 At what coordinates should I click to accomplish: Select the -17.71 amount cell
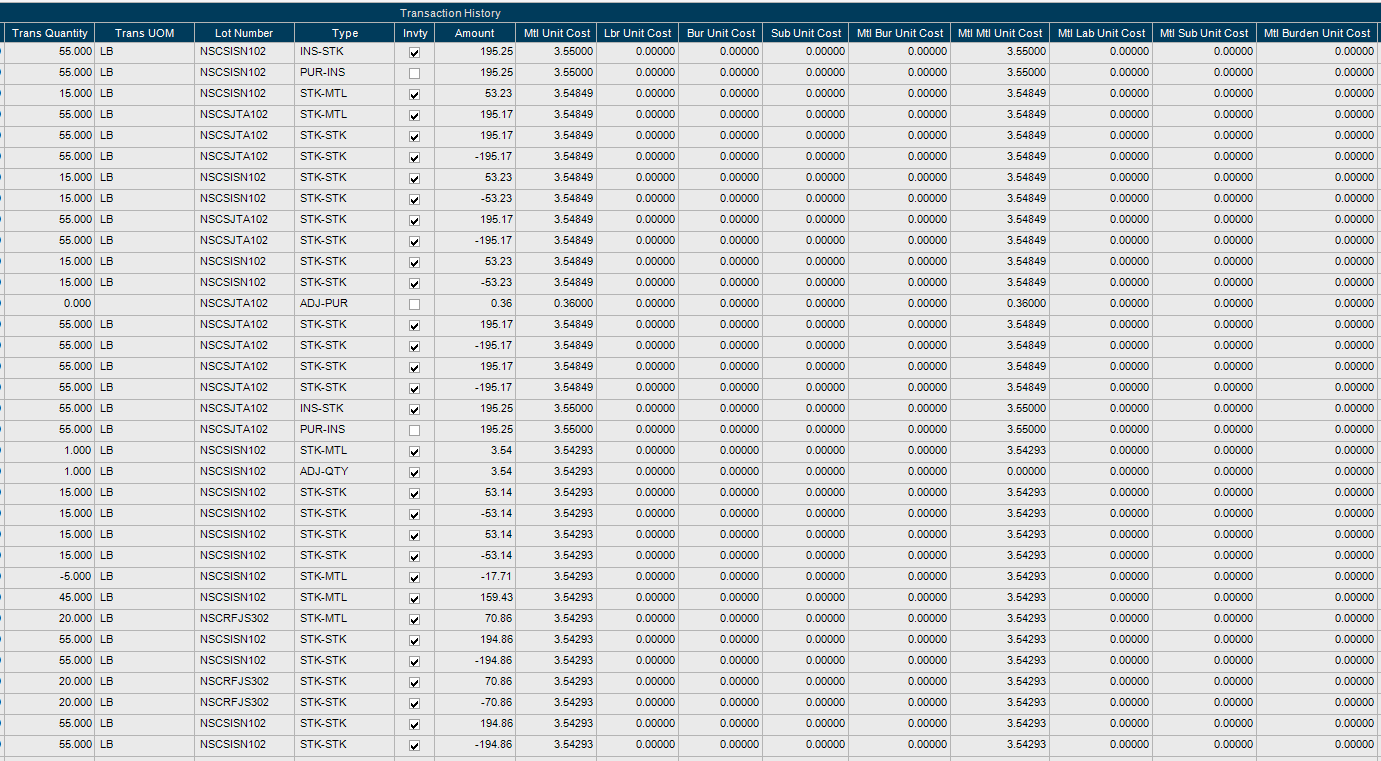tap(475, 577)
